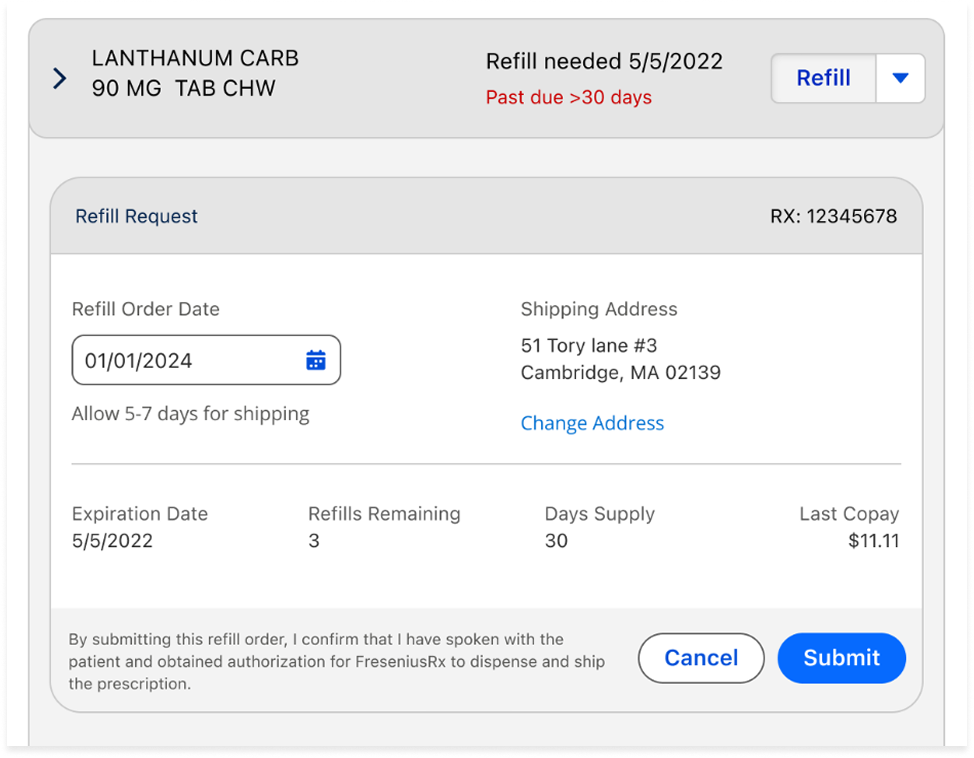Select the LANTHANUM CARB medication name
This screenshot has width=974, height=758.
(195, 58)
